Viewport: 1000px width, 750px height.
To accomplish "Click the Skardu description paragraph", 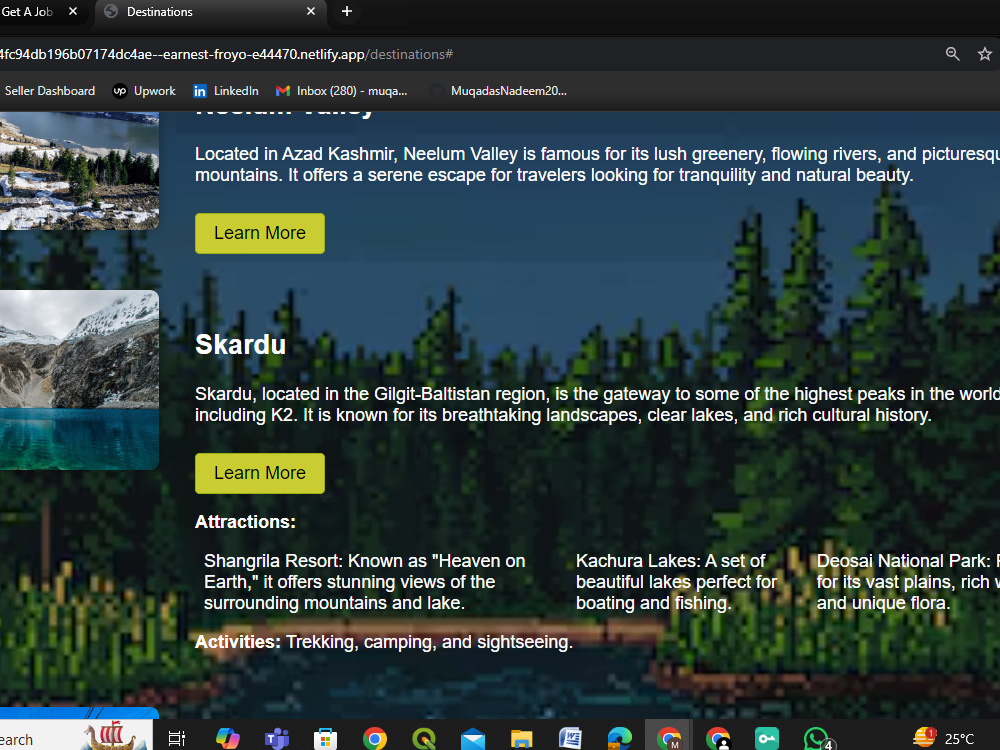I will pos(597,404).
